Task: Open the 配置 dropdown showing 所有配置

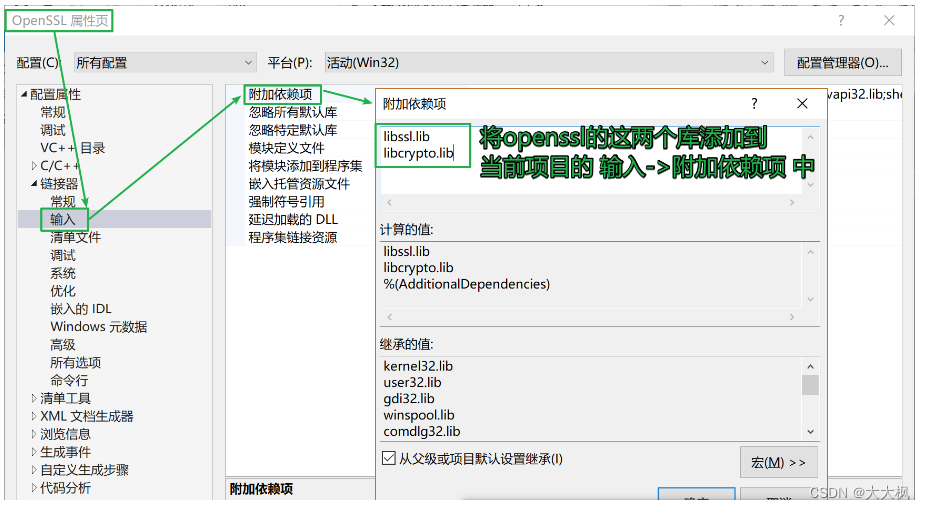Action: click(165, 63)
